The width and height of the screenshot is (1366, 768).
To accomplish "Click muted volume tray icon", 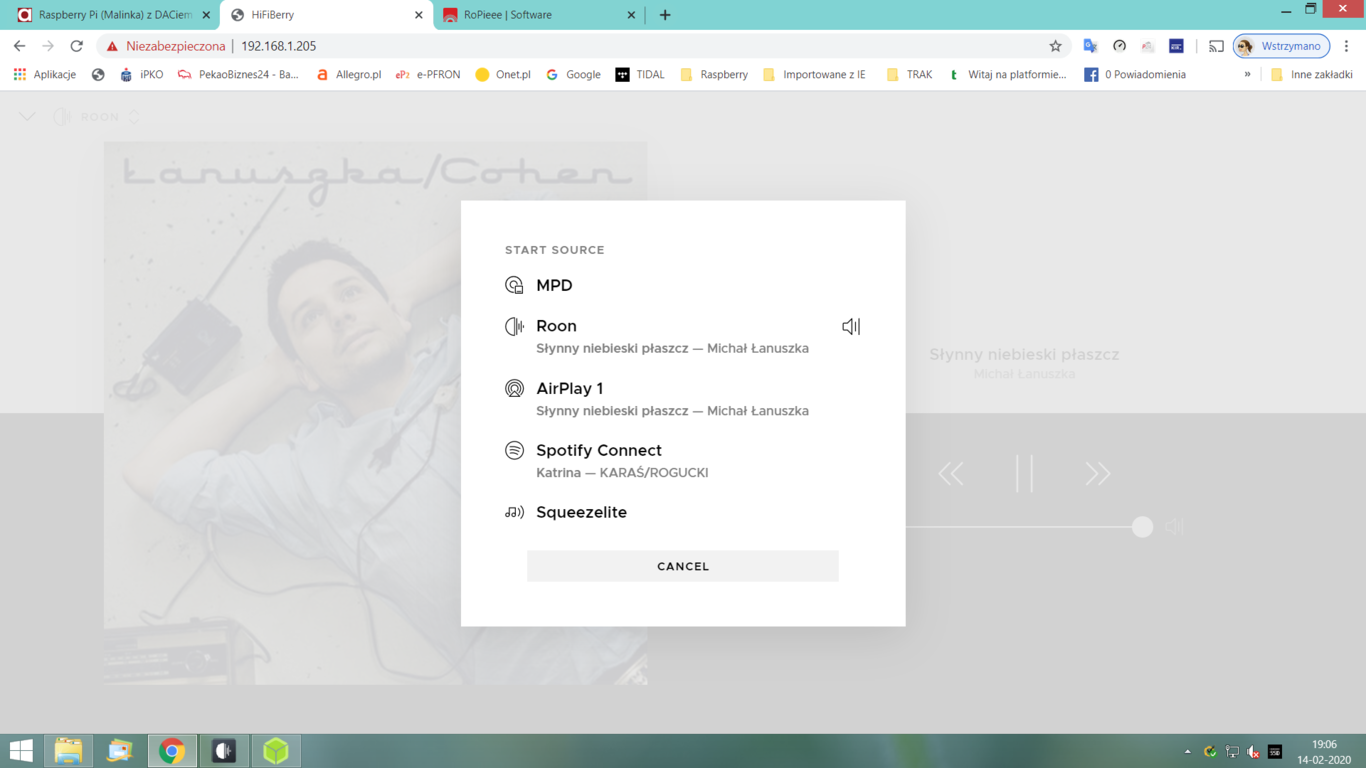I will click(x=1254, y=752).
